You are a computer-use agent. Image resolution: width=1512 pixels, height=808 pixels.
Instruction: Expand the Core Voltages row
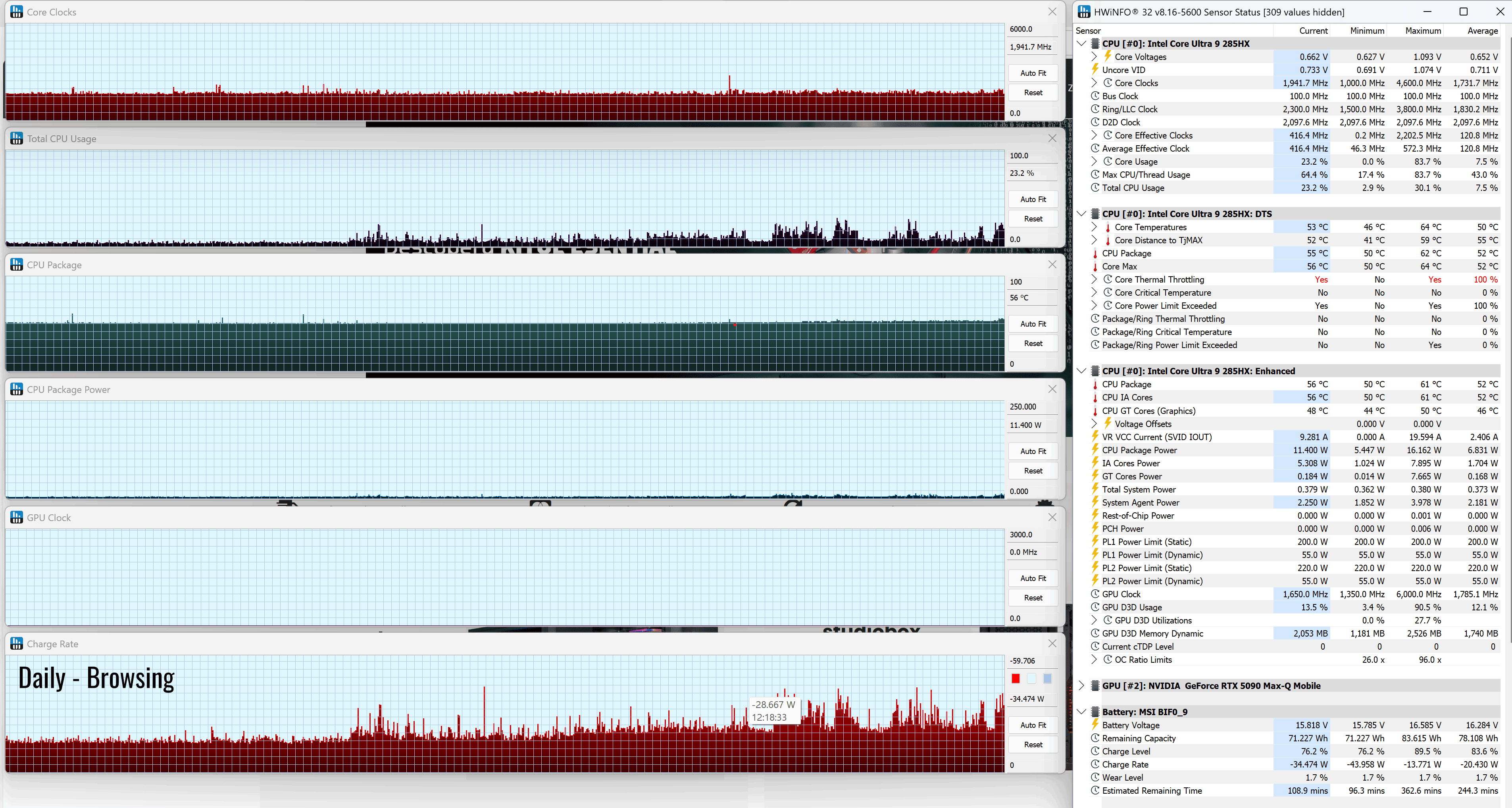[1094, 56]
